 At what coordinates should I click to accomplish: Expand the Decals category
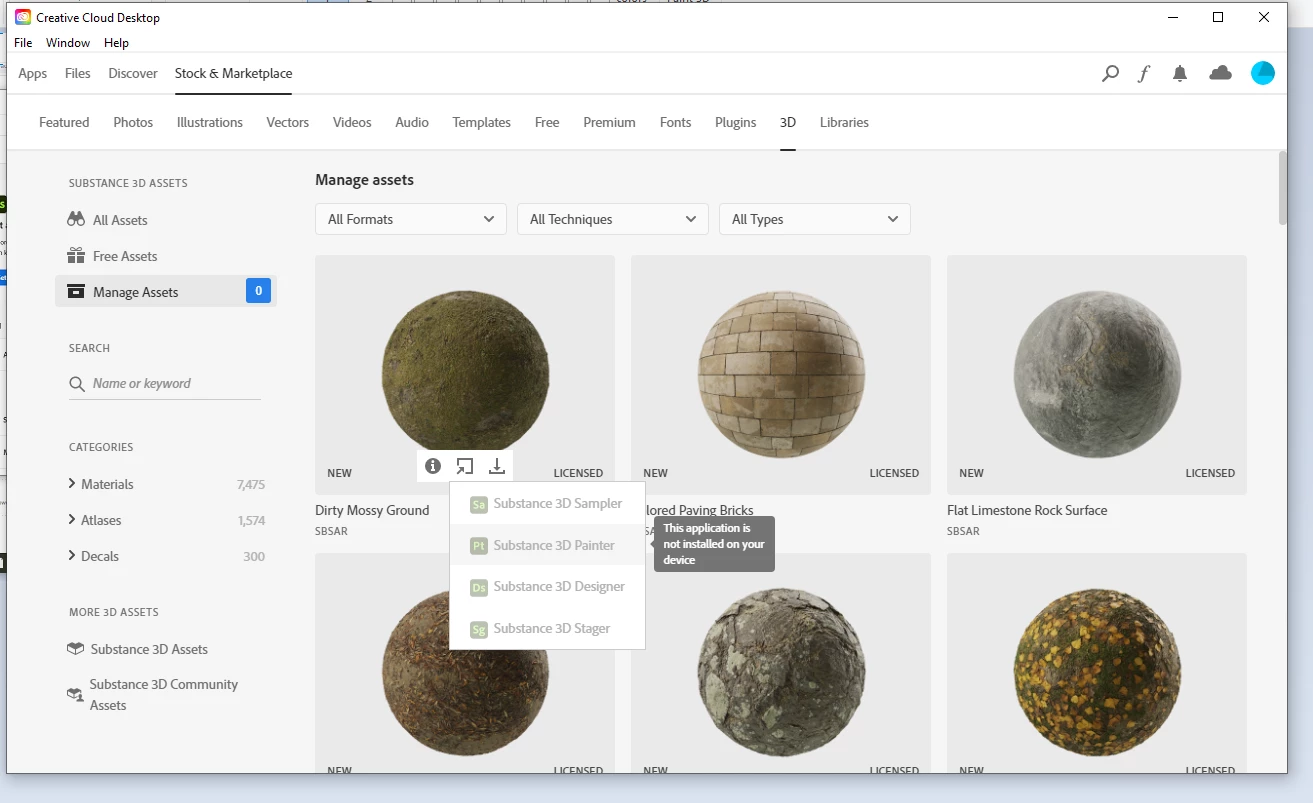72,556
